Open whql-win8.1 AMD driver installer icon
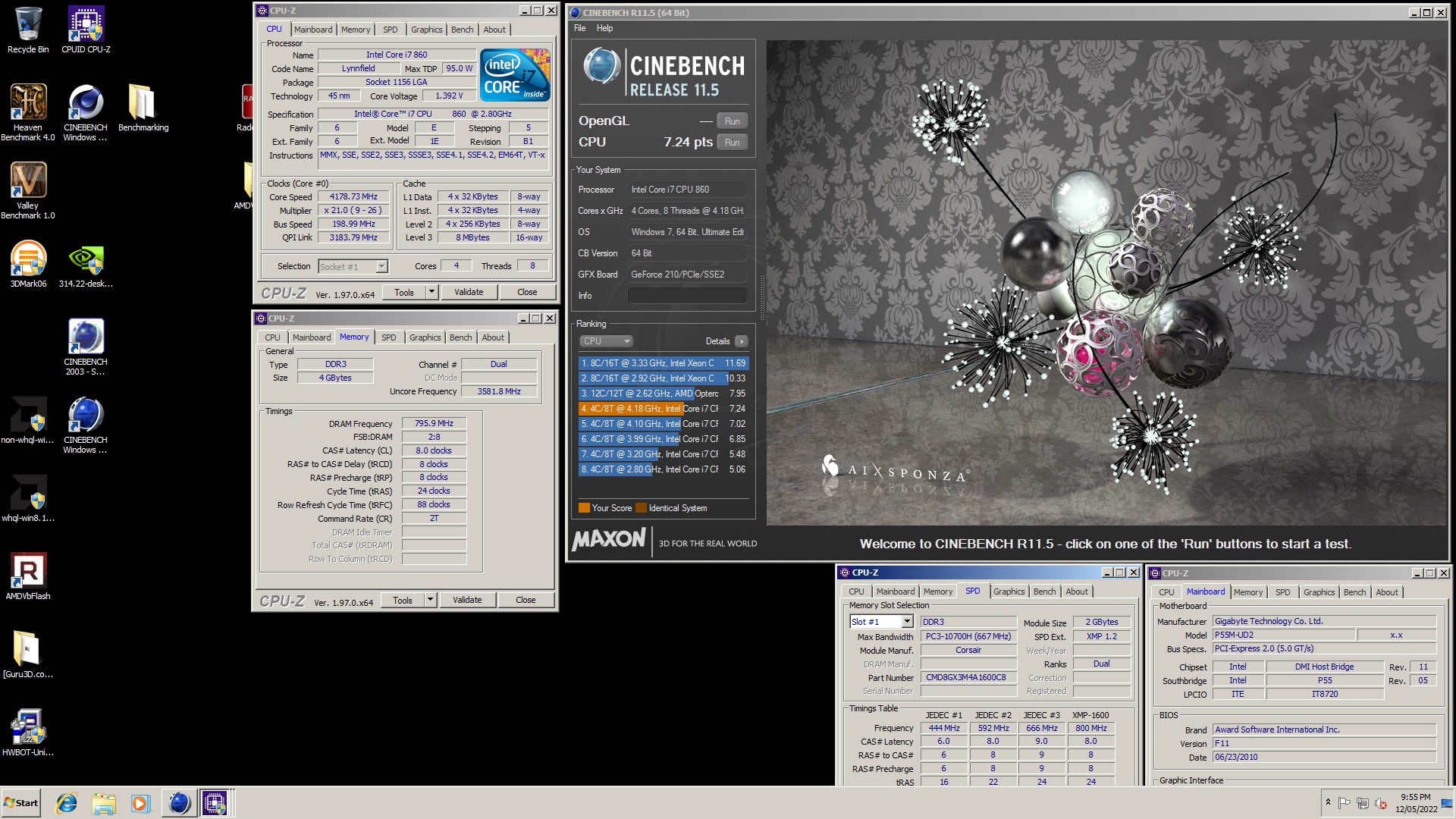This screenshot has height=819, width=1456. 28,498
